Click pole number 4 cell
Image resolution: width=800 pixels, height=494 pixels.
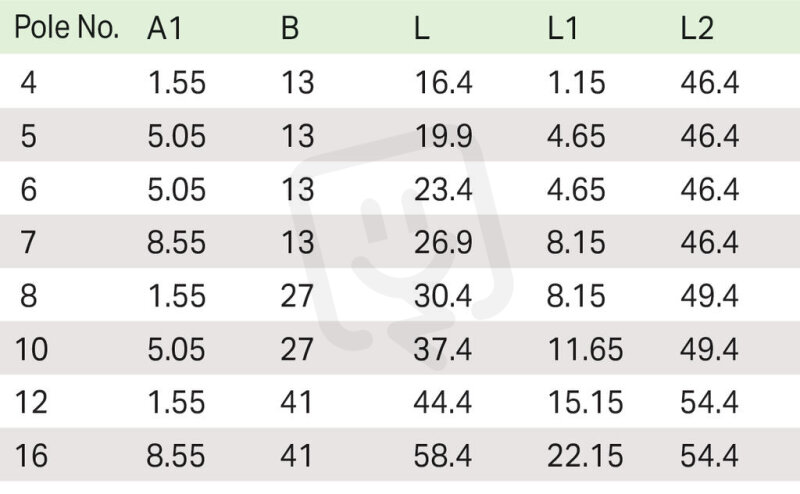(x=29, y=82)
